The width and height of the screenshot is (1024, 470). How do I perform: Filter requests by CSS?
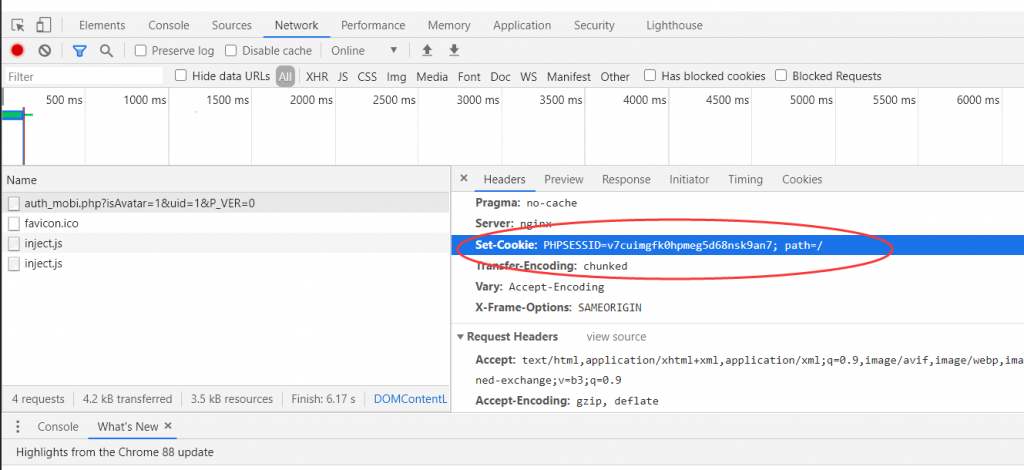[x=367, y=76]
